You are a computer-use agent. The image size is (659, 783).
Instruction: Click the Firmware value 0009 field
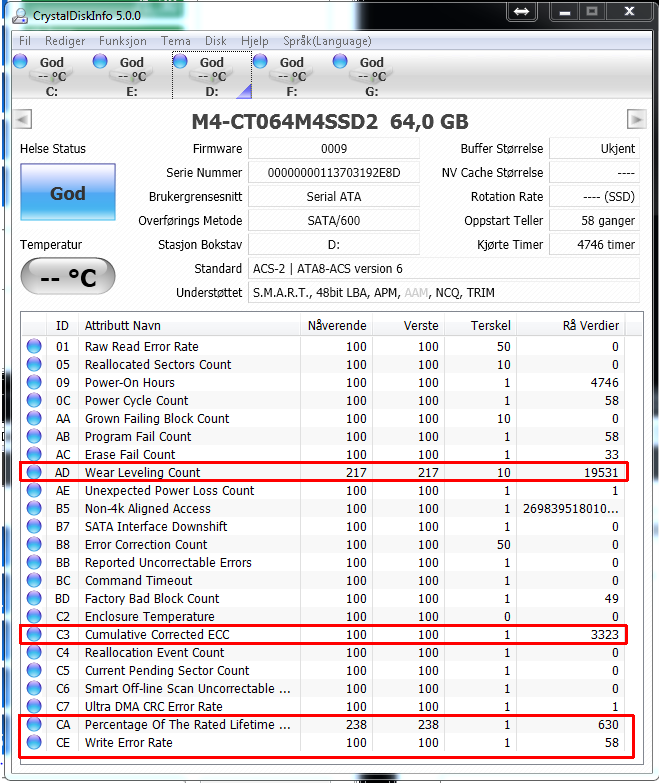tap(334, 149)
